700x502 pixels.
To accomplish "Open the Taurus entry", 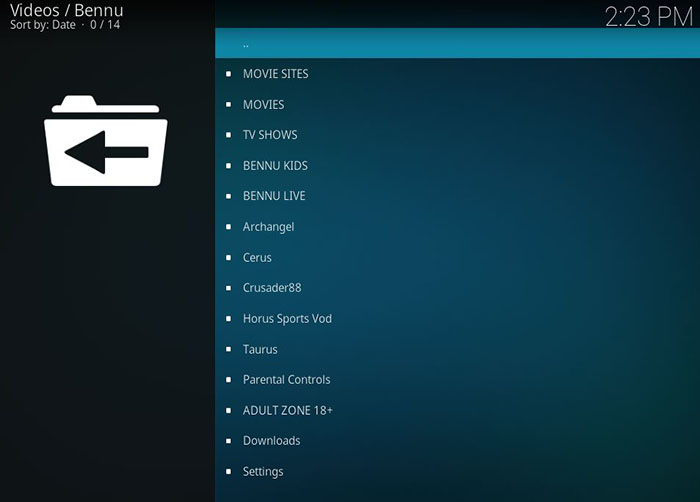I will click(x=457, y=349).
